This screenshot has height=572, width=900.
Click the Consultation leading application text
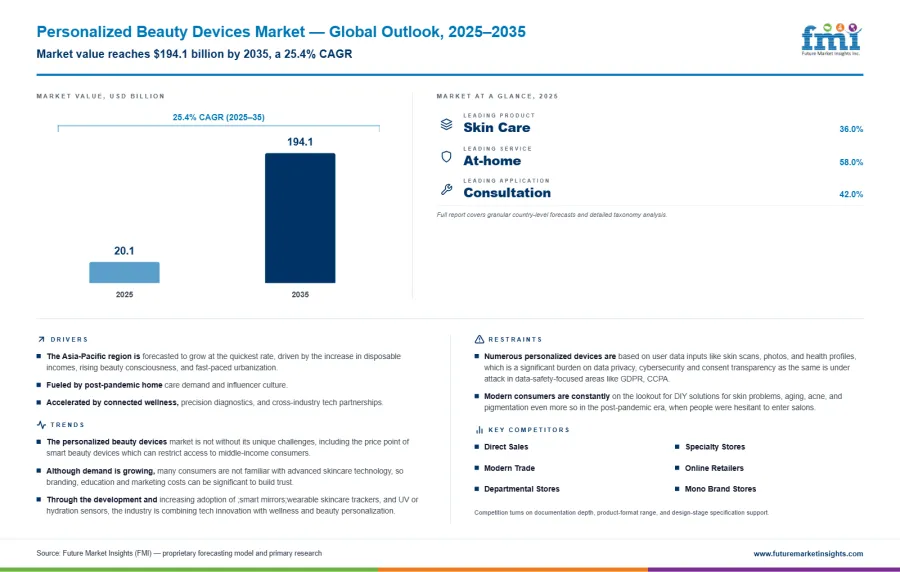point(507,193)
